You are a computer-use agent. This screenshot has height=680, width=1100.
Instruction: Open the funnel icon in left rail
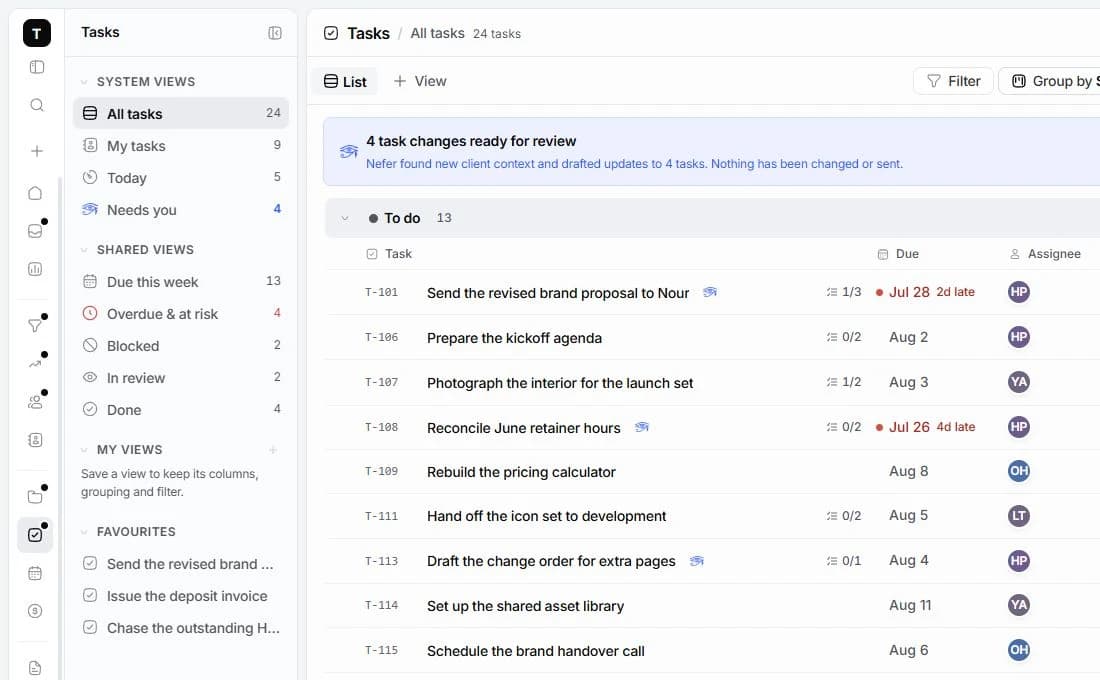(35, 326)
